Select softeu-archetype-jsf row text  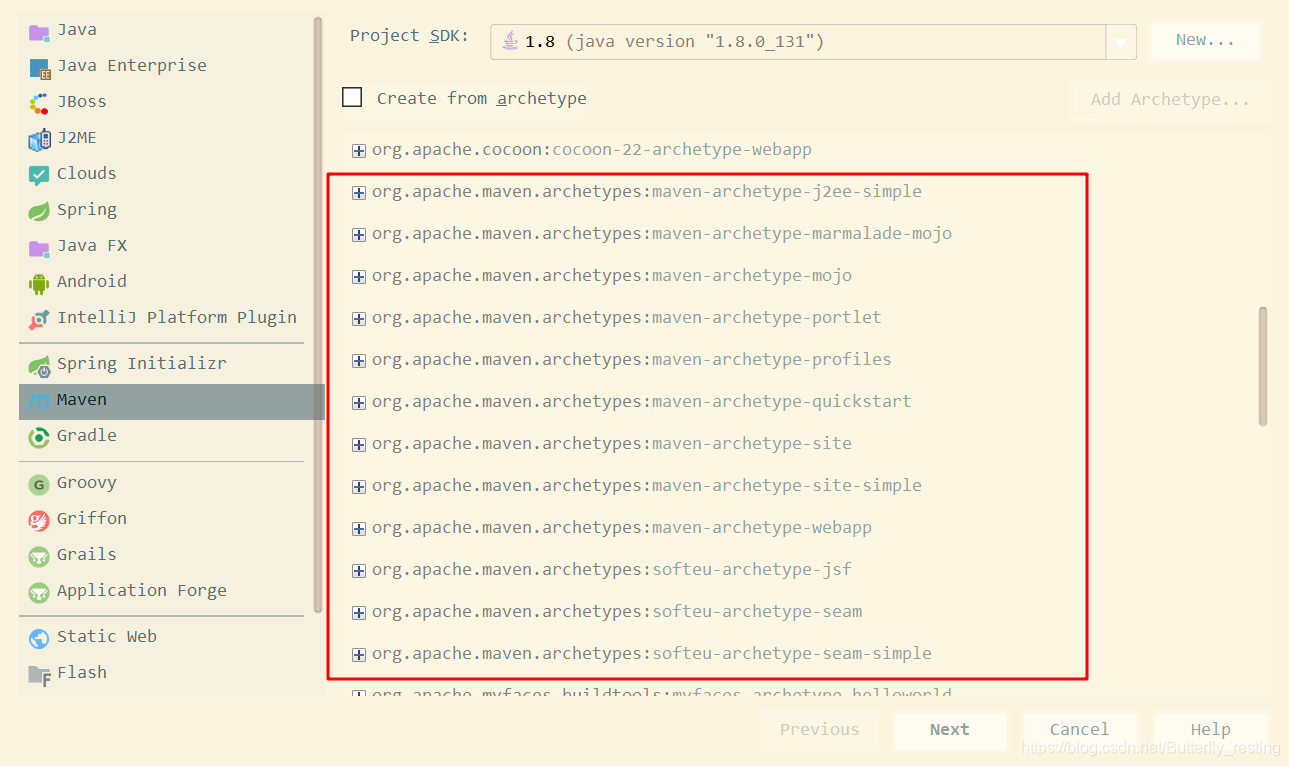click(611, 570)
